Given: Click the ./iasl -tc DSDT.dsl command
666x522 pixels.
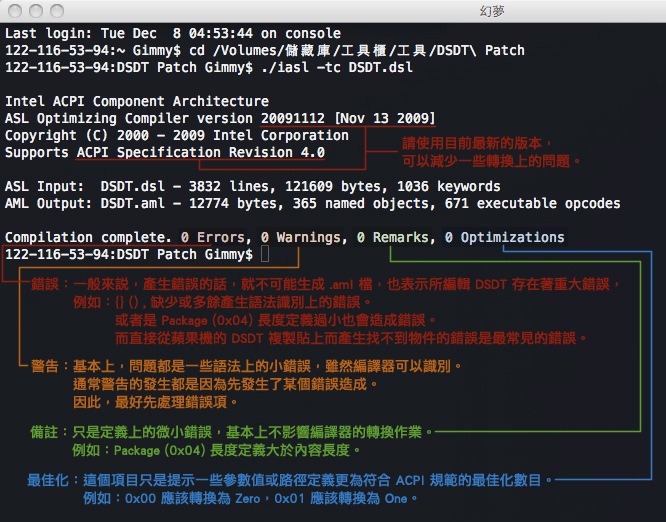Looking at the screenshot, I should click(337, 67).
